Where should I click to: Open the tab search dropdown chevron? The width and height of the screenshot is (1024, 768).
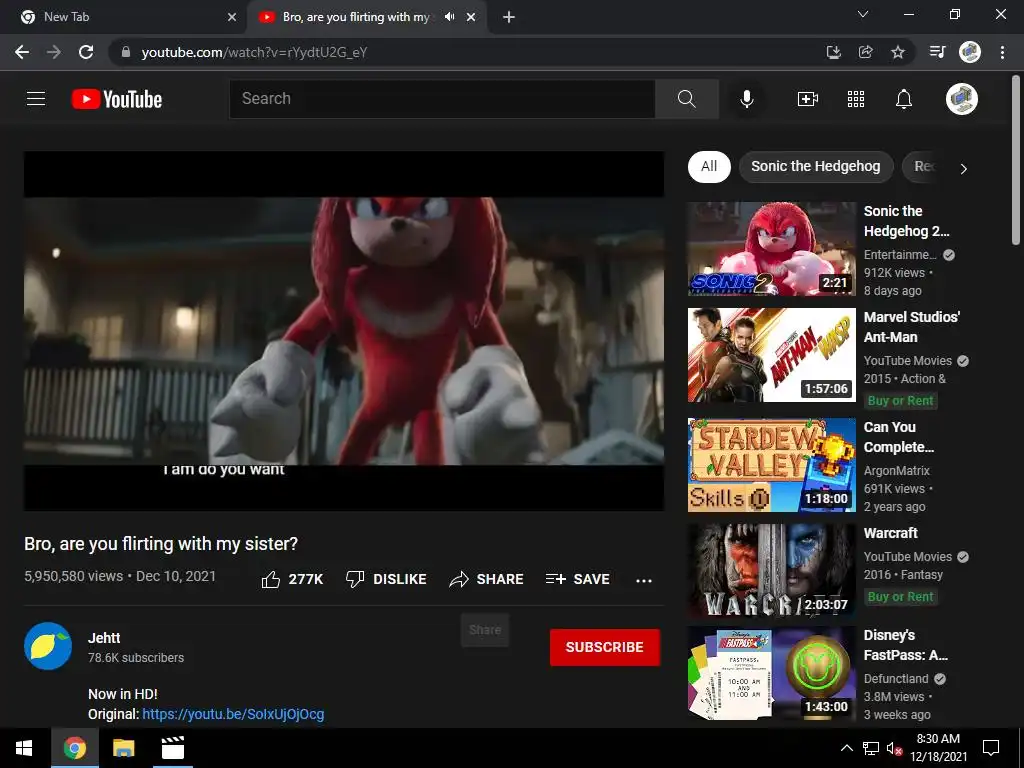(x=863, y=14)
